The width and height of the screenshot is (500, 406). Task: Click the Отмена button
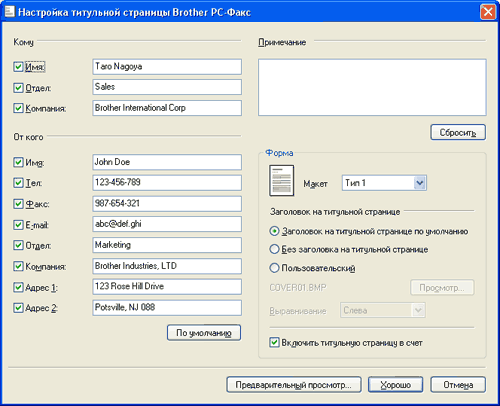point(458,385)
